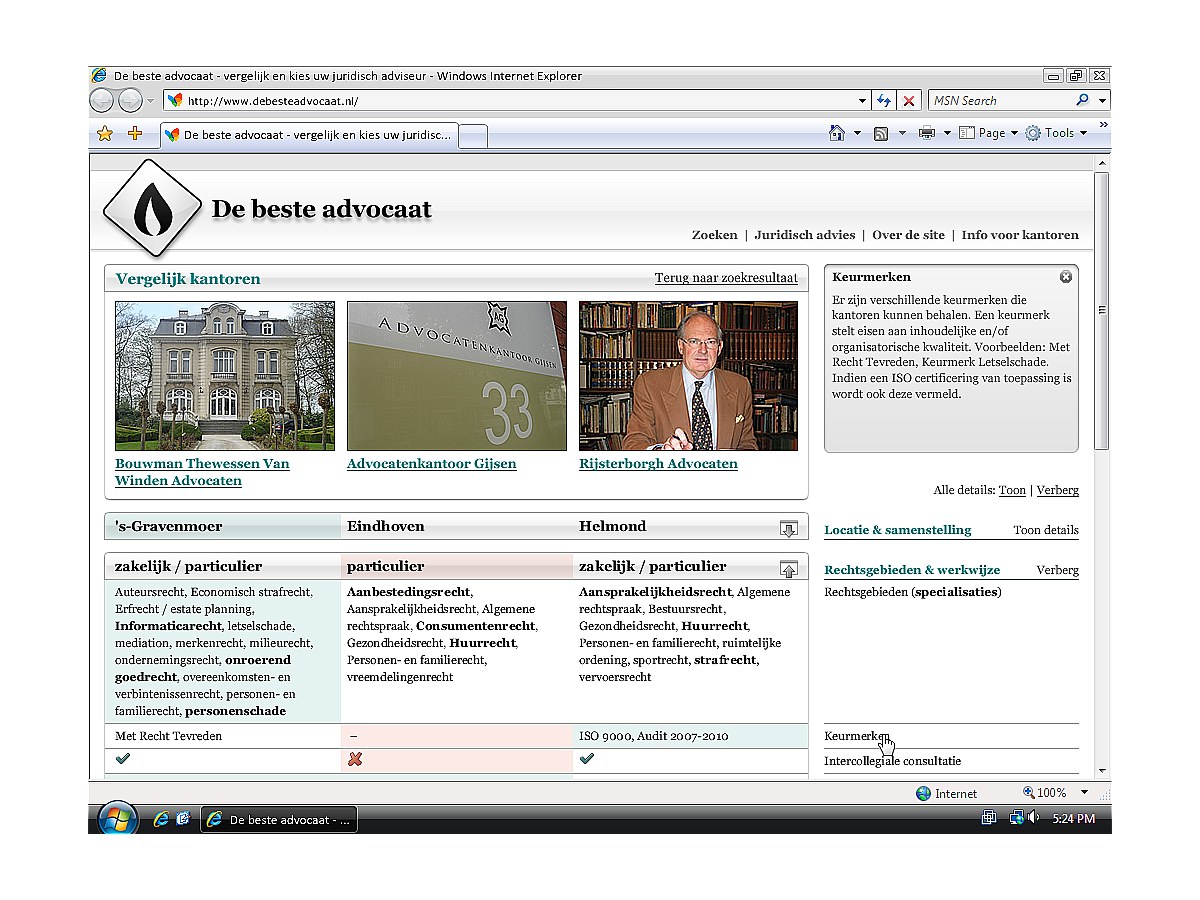1200x900 pixels.
Task: Click the red cross in Eindhoven column
Action: coord(355,758)
